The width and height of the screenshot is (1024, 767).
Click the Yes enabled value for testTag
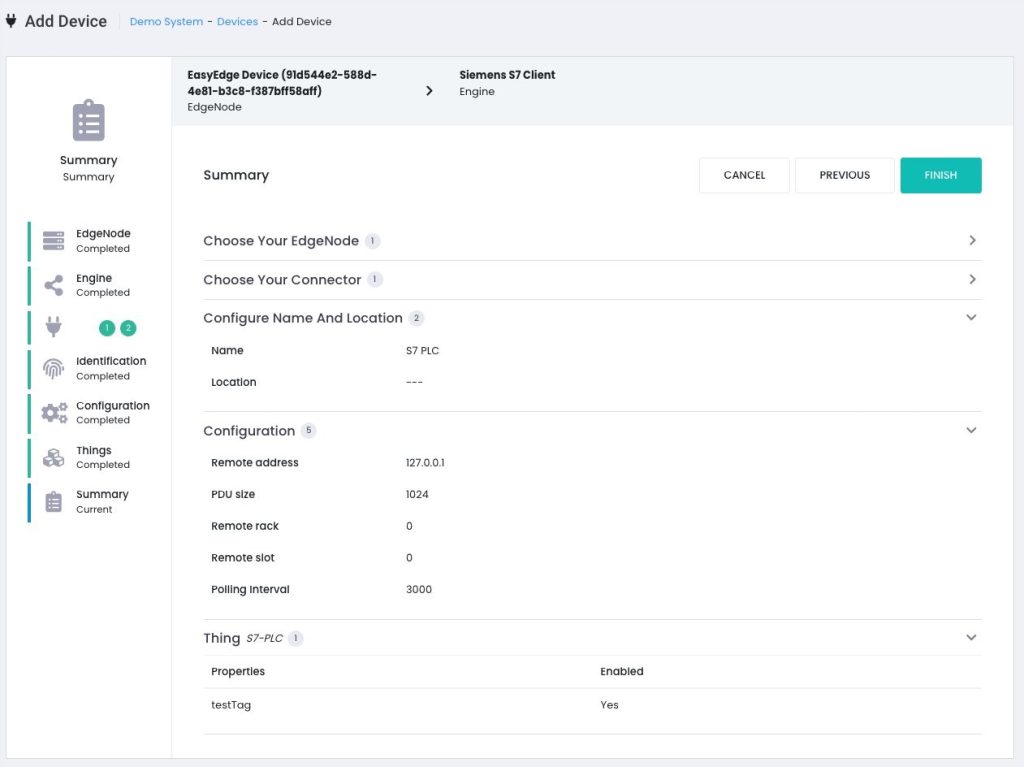point(609,705)
